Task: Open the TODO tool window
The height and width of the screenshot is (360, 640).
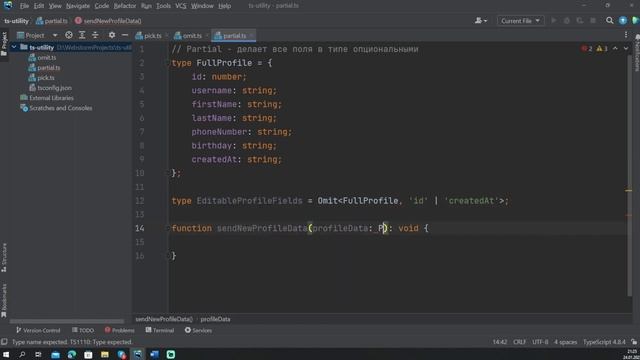Action: point(83,330)
